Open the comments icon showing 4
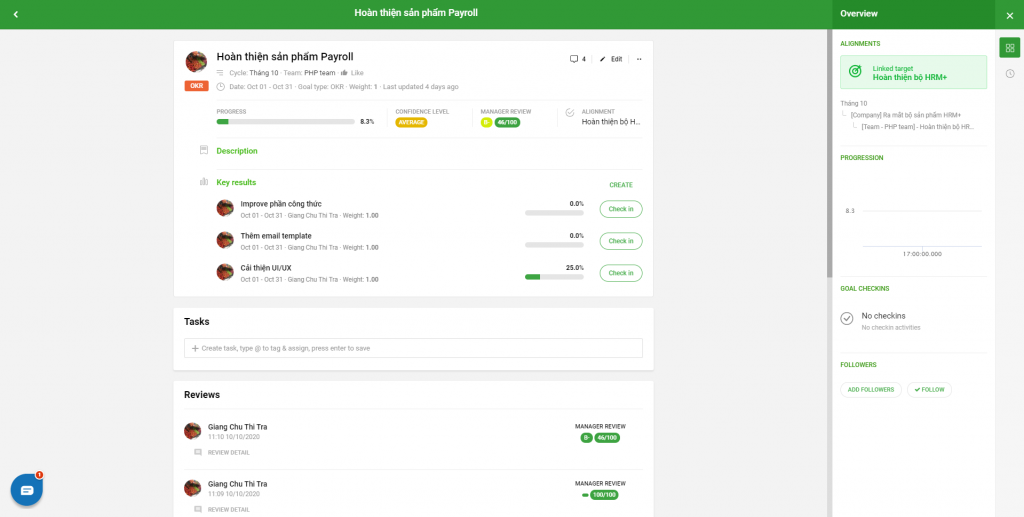This screenshot has height=517, width=1024. point(577,59)
